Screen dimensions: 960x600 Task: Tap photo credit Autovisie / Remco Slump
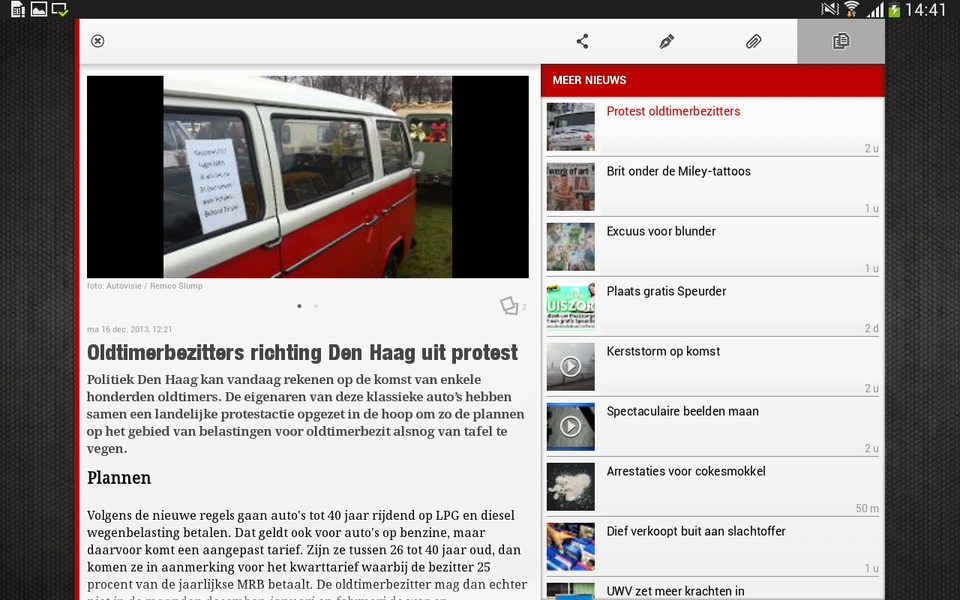tap(144, 286)
